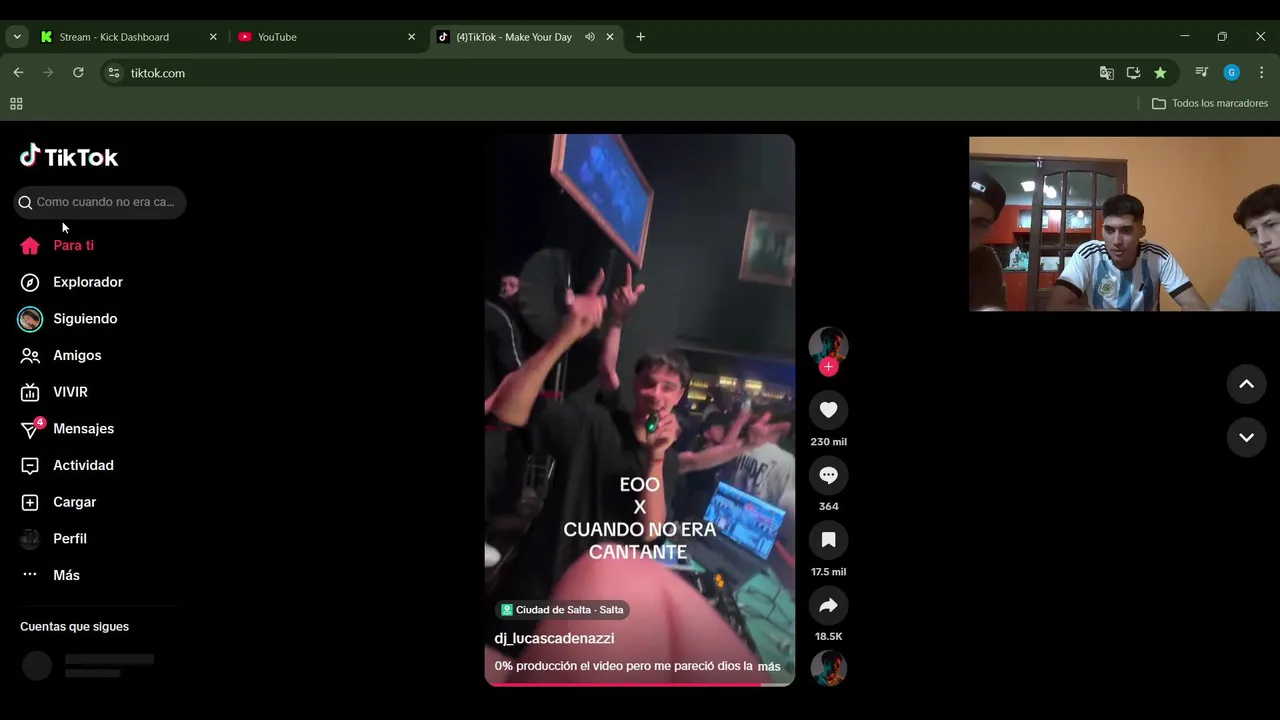Open Todos los marcadores folder

[1210, 104]
